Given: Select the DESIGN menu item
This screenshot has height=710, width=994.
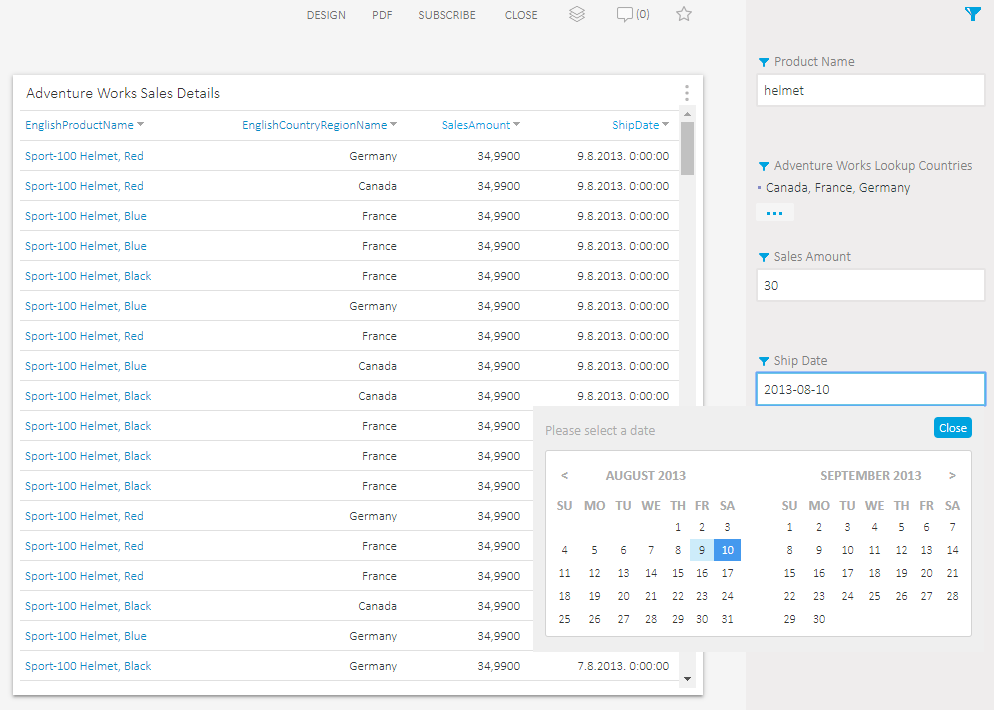Looking at the screenshot, I should [x=326, y=14].
